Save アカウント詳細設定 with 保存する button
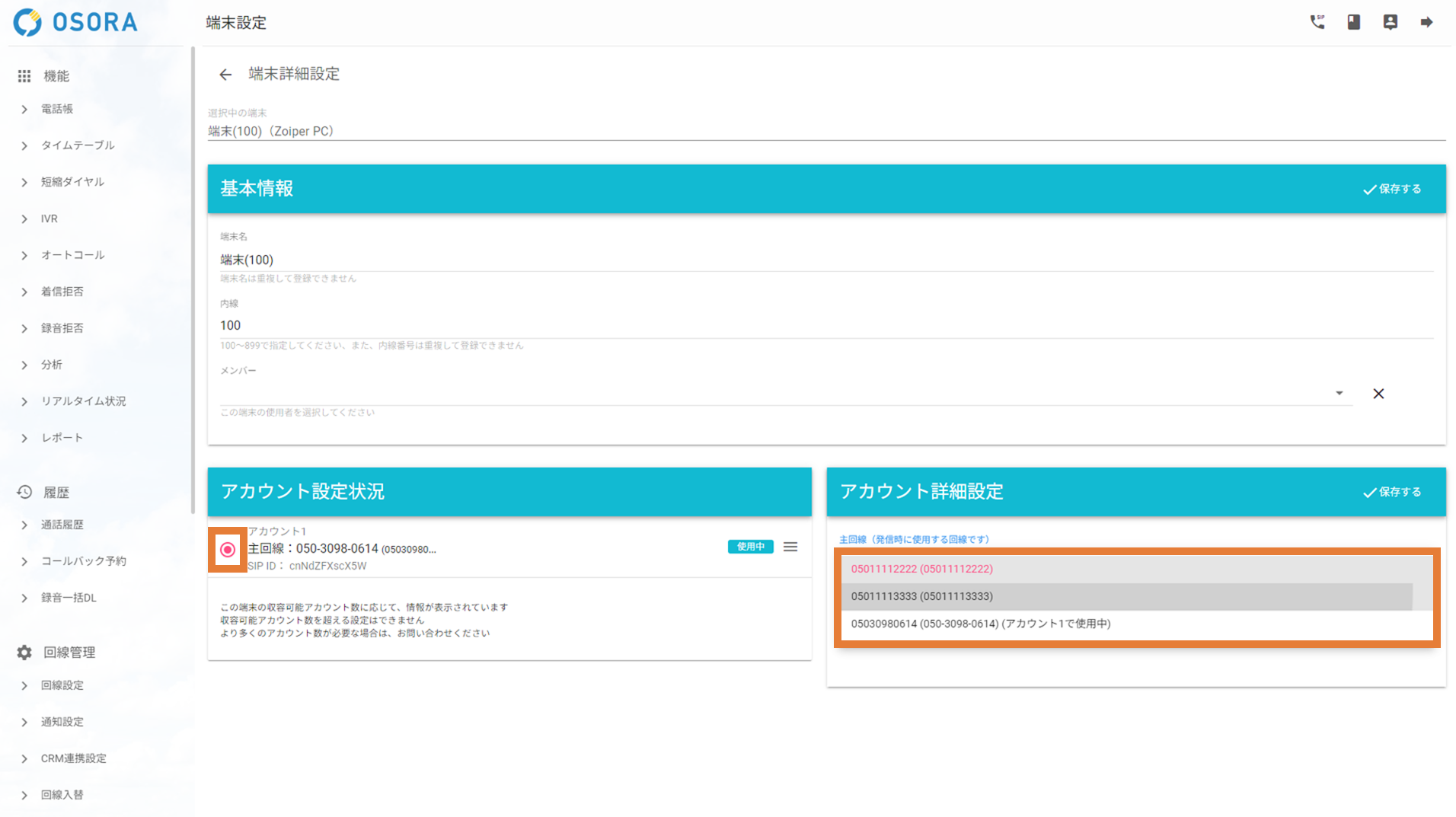This screenshot has height=817, width=1456. point(1392,492)
